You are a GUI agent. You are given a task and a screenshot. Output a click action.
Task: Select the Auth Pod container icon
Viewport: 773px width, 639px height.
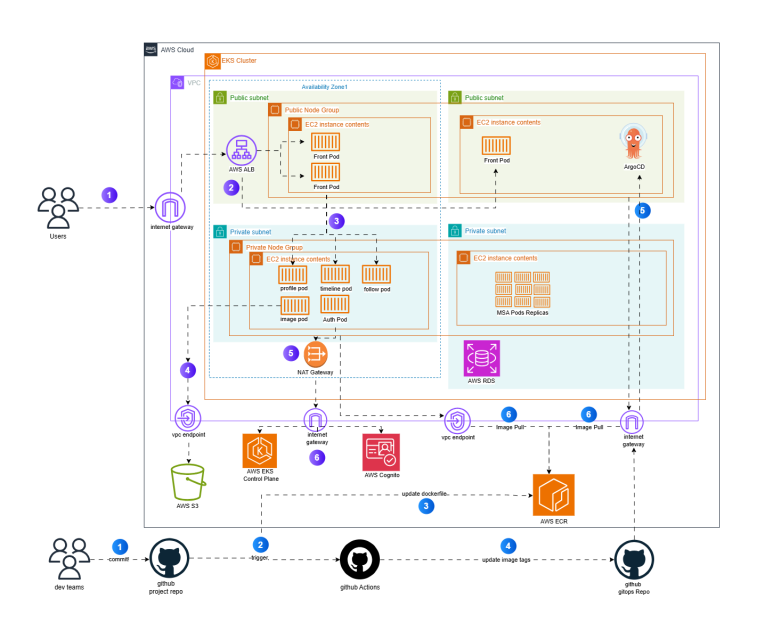[x=335, y=304]
